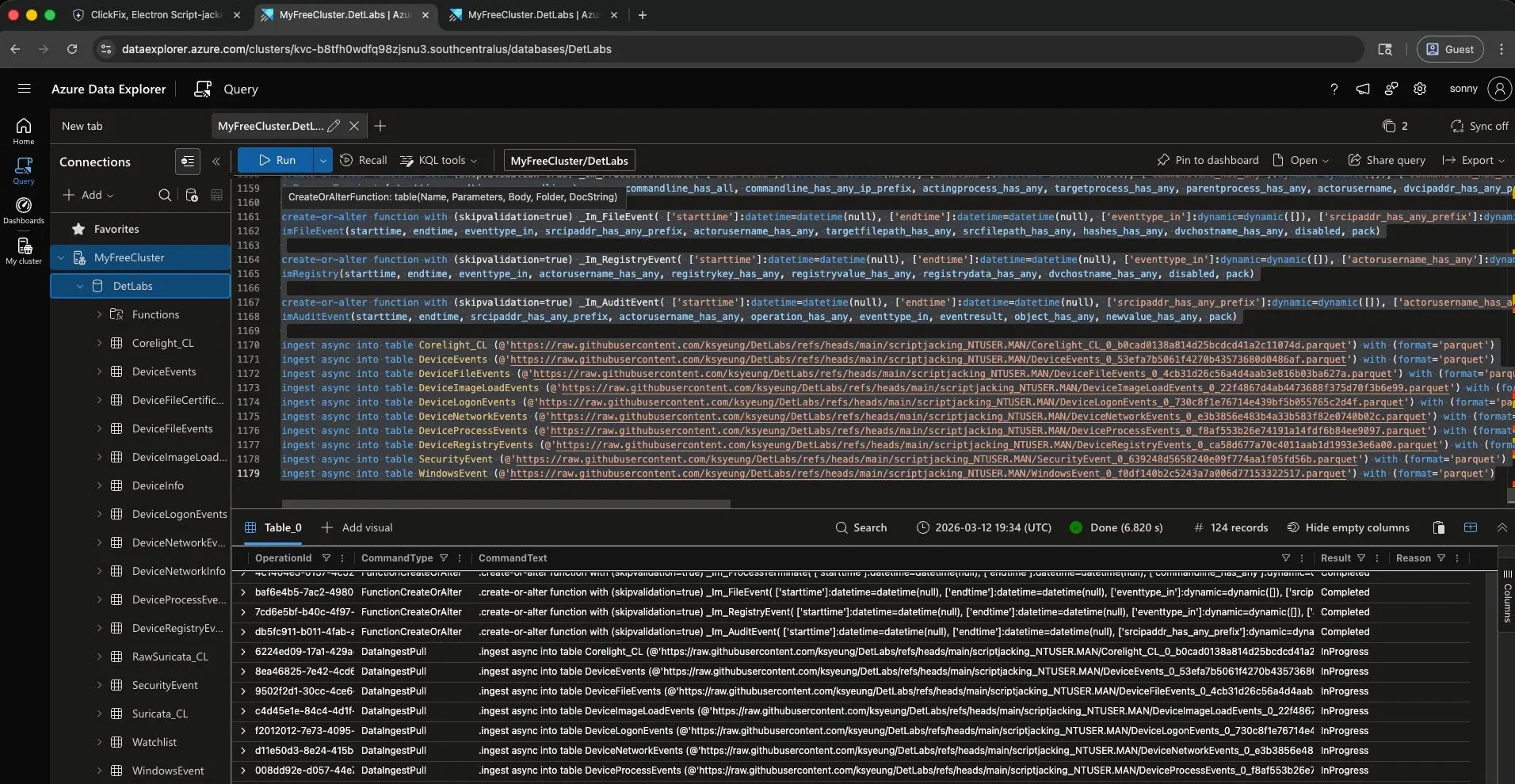Click the feedback megaphone icon
The width and height of the screenshot is (1515, 784).
point(1363,89)
